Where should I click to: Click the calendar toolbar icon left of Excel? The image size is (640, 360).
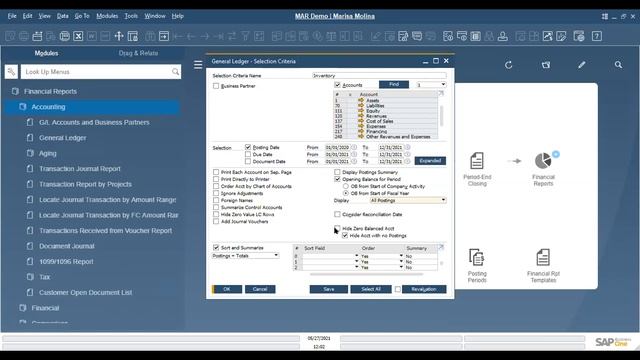click(64, 36)
